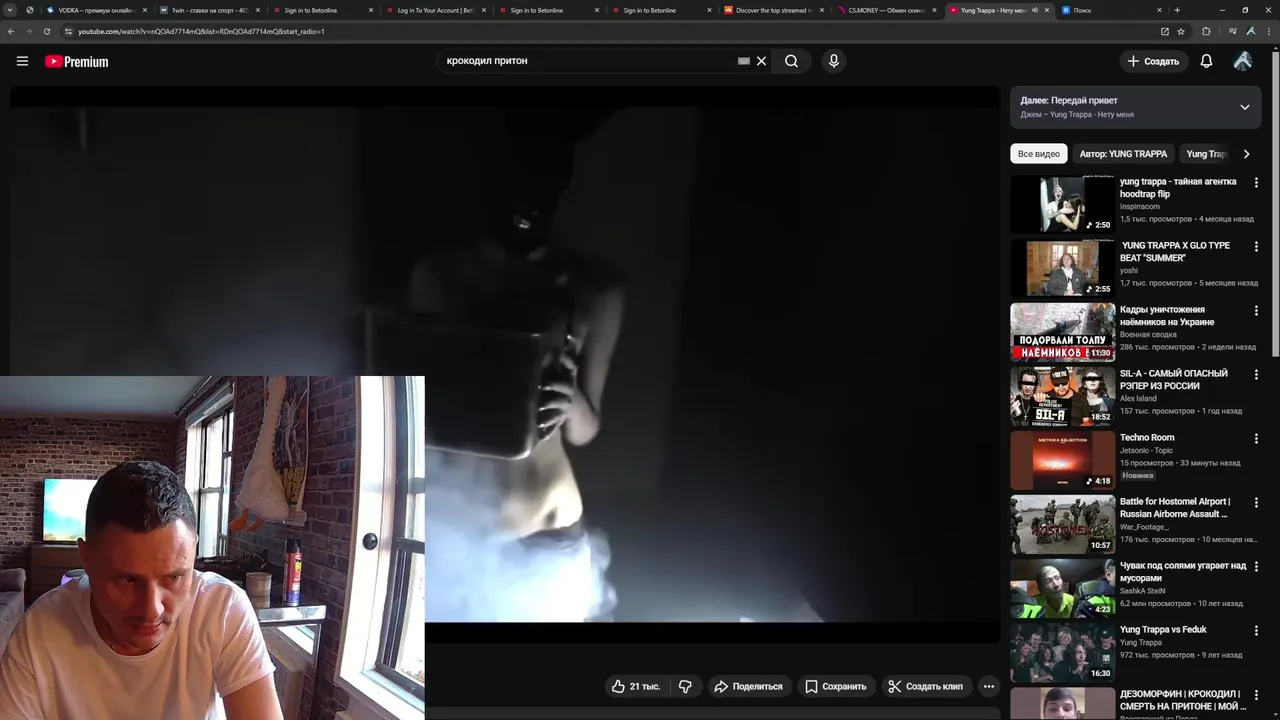The image size is (1280, 720).
Task: Open options for Techno Room video
Action: 1256,439
